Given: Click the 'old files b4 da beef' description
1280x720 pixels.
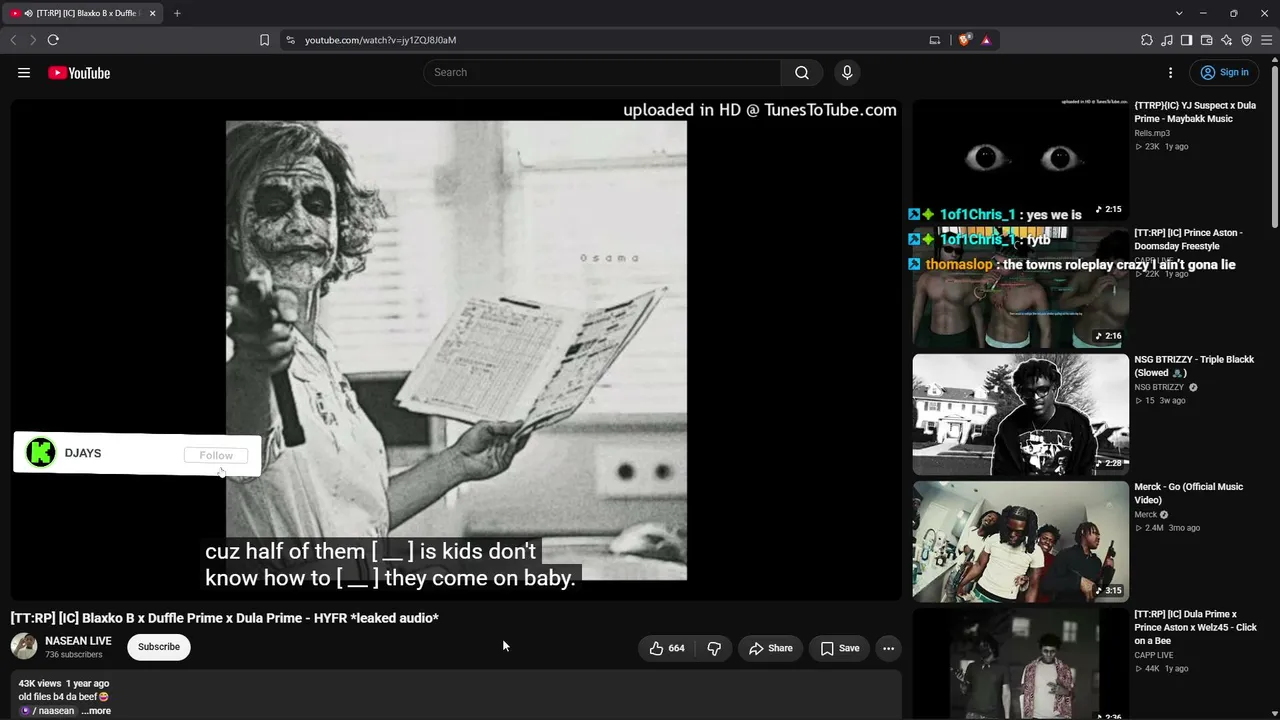Looking at the screenshot, I should pos(64,697).
